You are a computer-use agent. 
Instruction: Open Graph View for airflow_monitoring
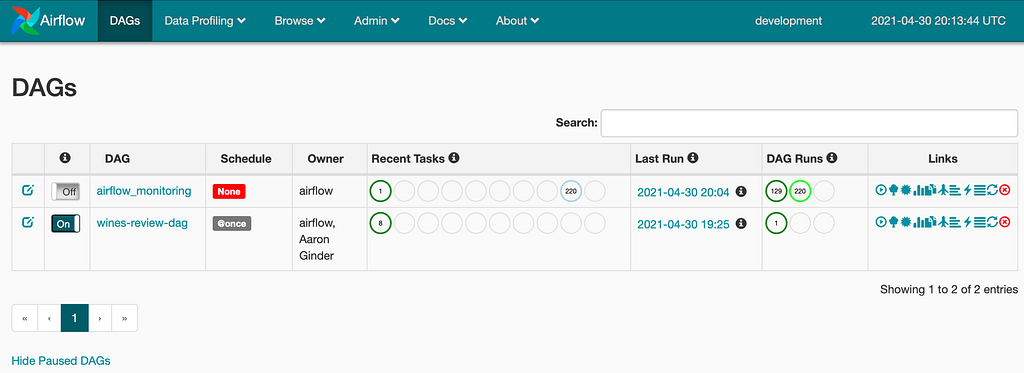[x=906, y=190]
